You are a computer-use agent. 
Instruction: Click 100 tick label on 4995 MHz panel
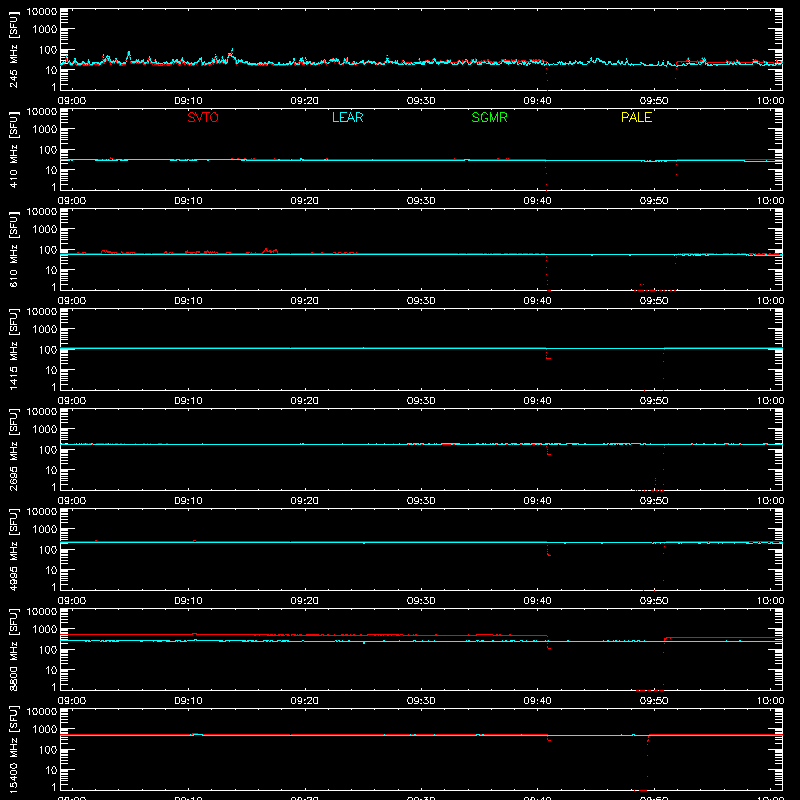[48, 550]
